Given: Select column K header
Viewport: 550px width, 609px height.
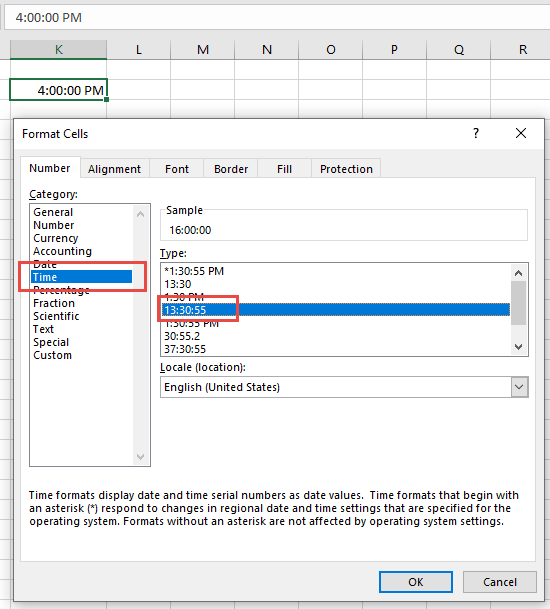Looking at the screenshot, I should point(58,49).
